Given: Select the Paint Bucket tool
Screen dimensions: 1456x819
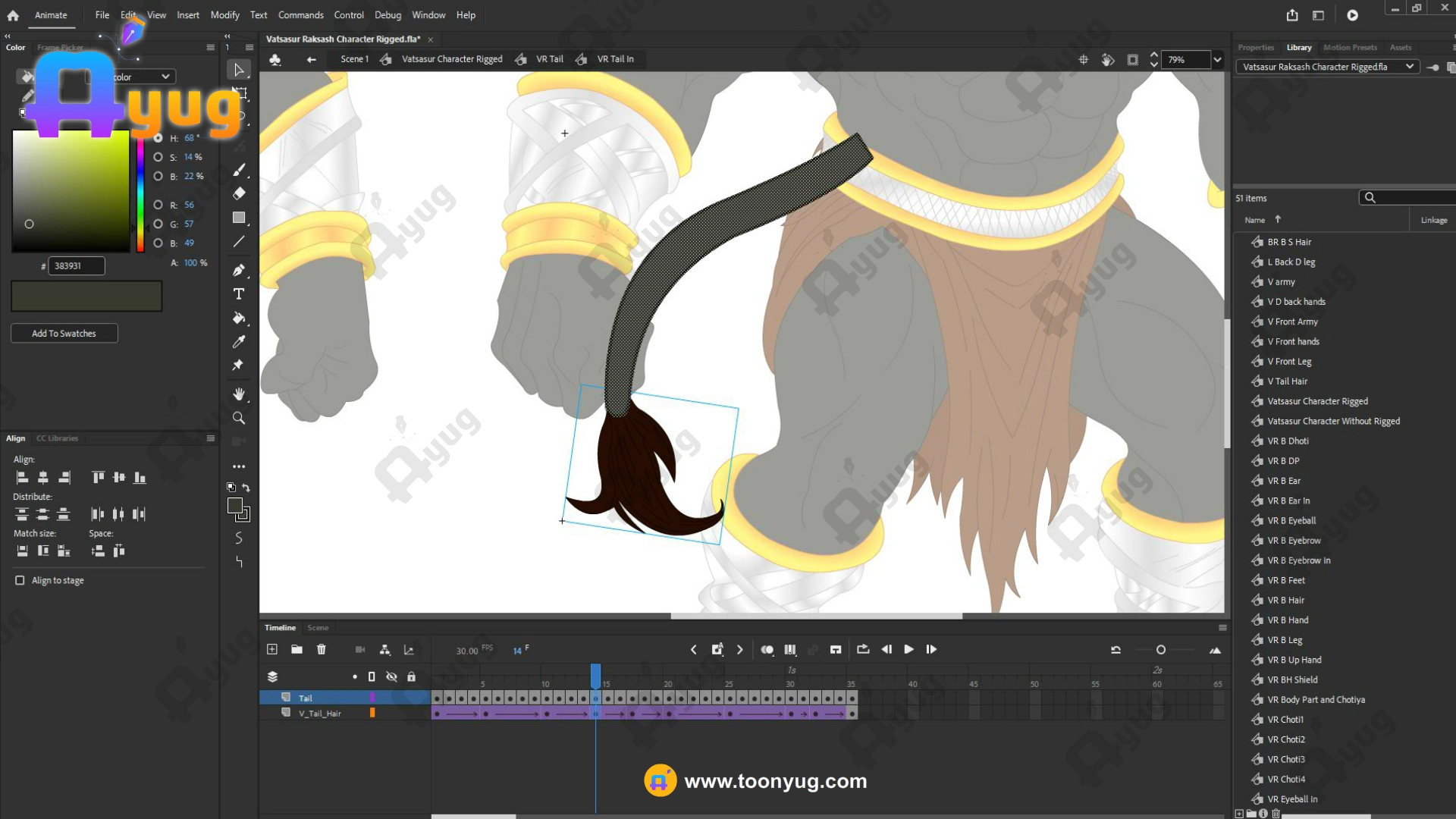Looking at the screenshot, I should click(x=239, y=318).
